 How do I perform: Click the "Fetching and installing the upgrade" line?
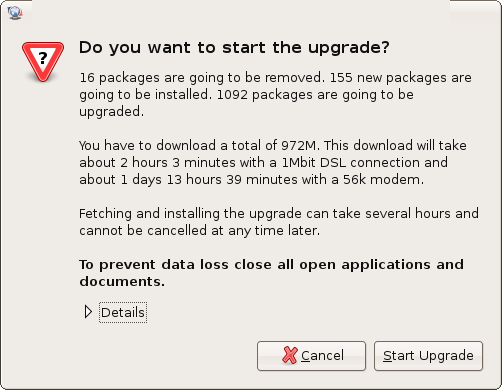click(x=279, y=214)
